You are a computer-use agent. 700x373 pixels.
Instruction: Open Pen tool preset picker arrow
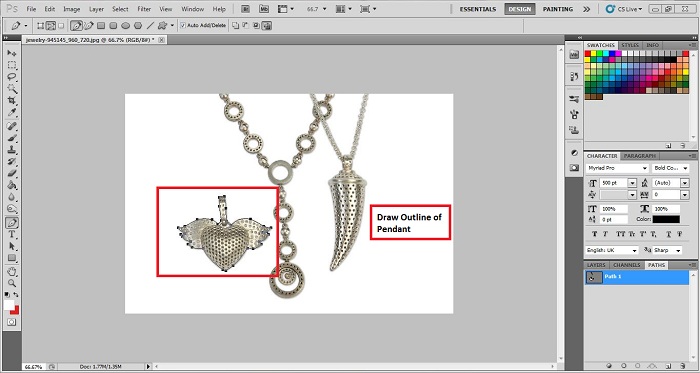point(26,26)
